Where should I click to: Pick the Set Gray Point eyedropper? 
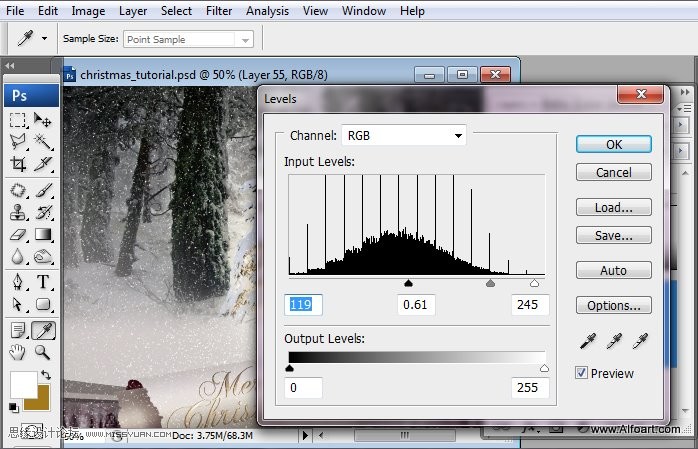click(614, 341)
